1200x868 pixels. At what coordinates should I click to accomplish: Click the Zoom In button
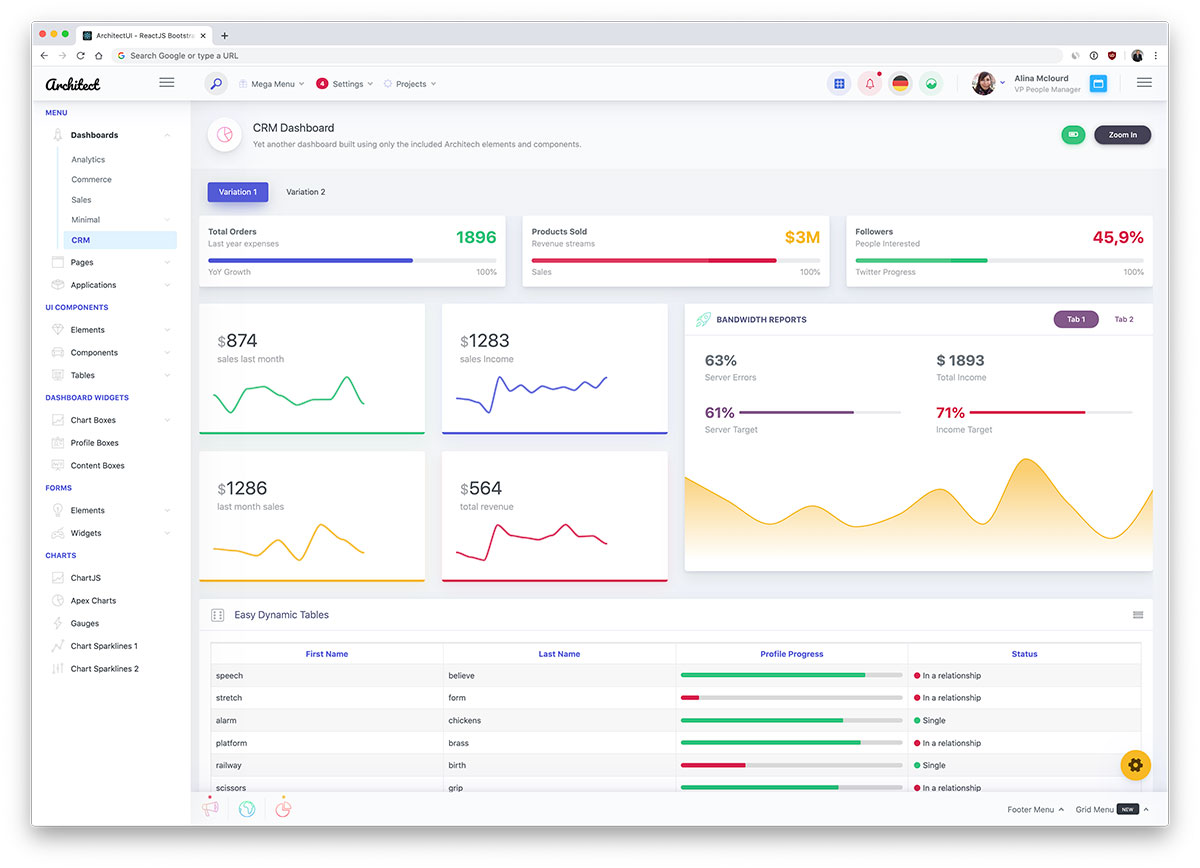pyautogui.click(x=1122, y=134)
